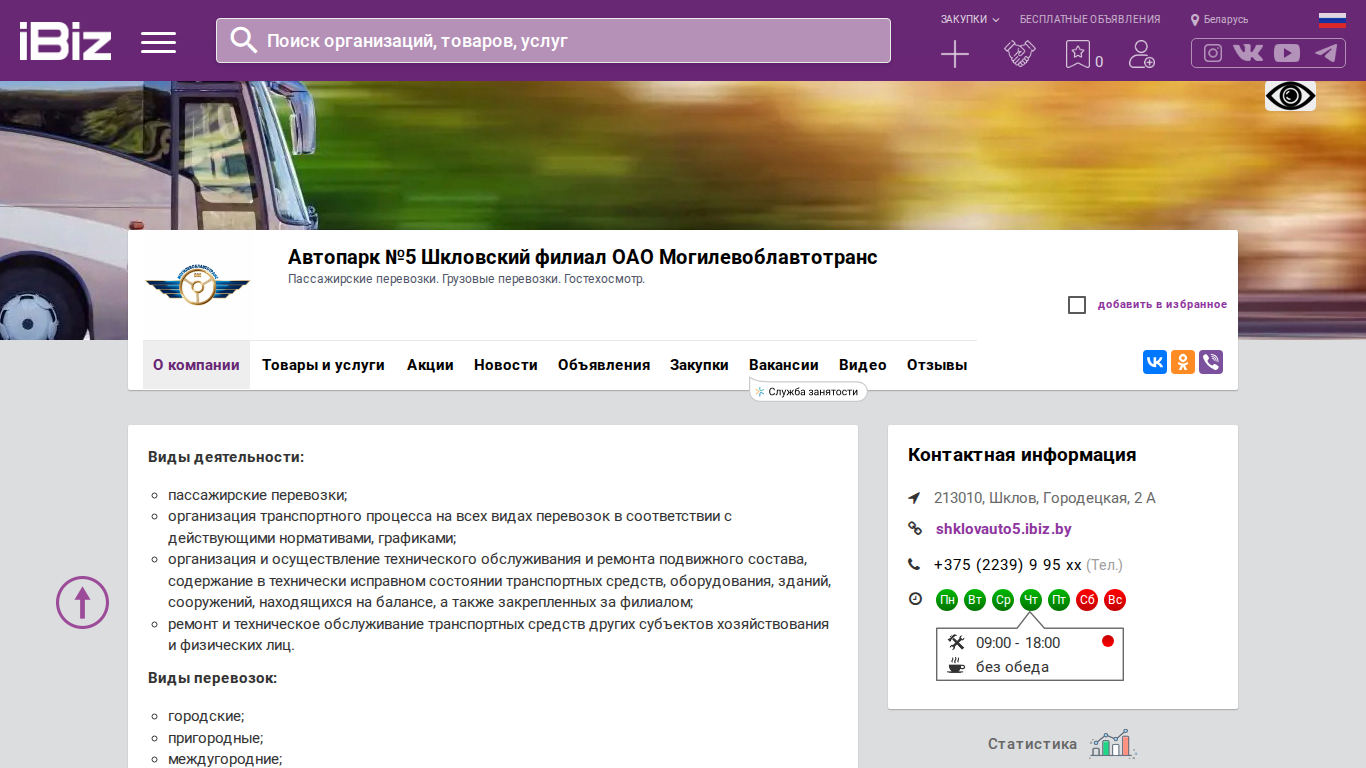Click the 'добавить в избранное' link text
The image size is (1366, 768).
[x=1162, y=305]
